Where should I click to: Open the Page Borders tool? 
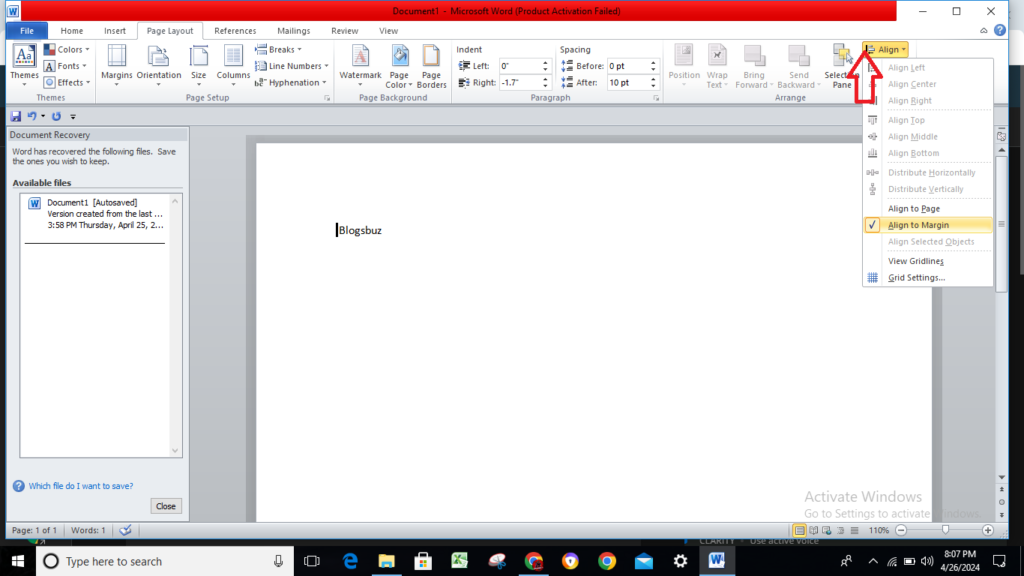click(432, 64)
